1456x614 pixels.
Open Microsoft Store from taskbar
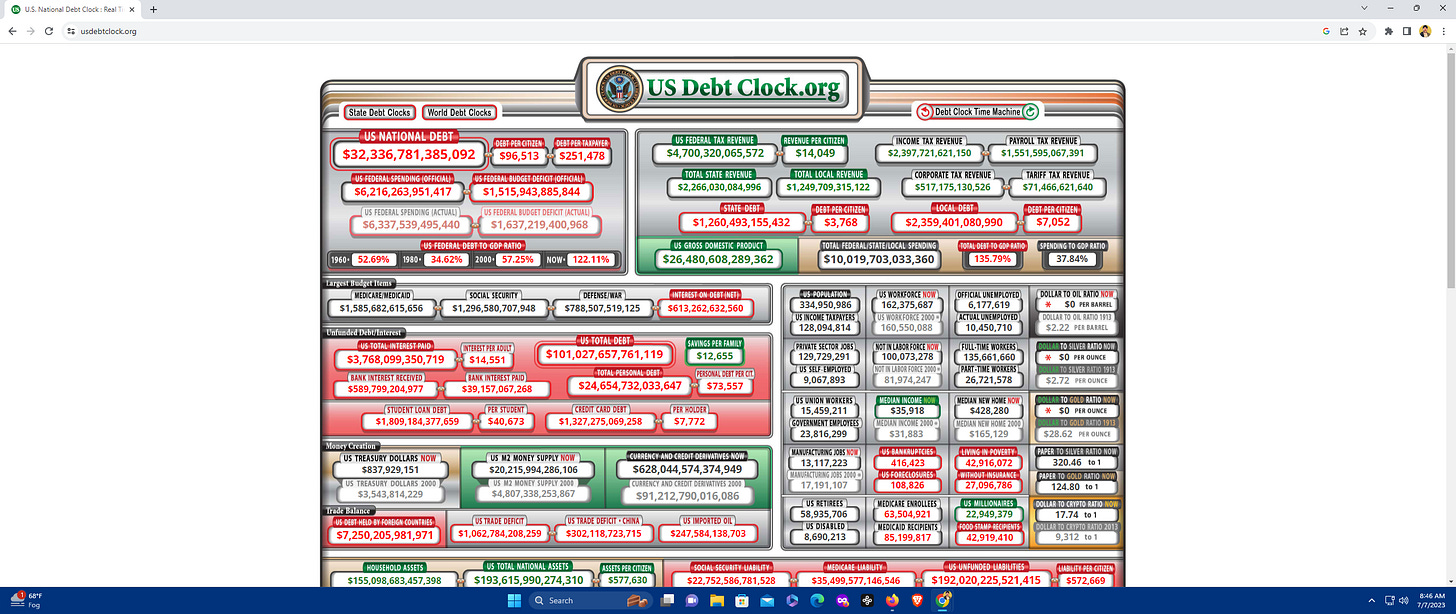[x=742, y=600]
